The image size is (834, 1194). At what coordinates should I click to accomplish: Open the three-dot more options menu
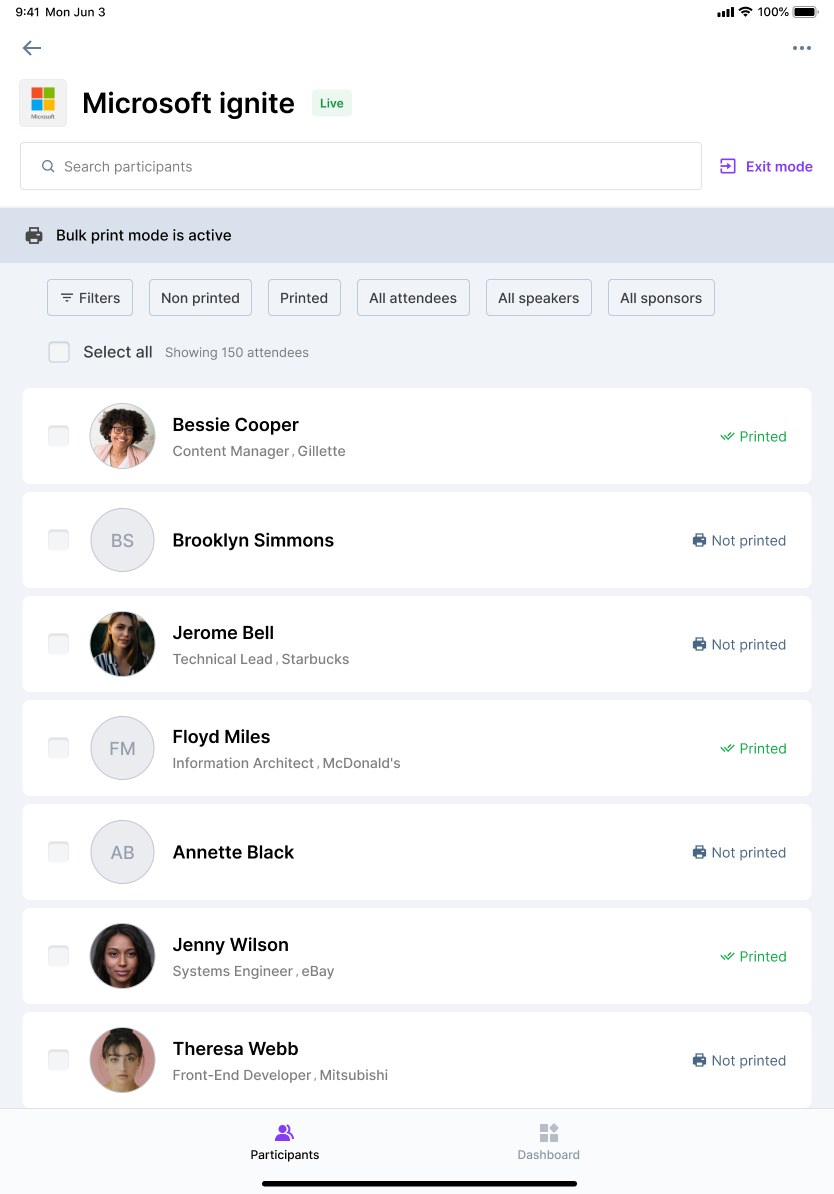[801, 48]
